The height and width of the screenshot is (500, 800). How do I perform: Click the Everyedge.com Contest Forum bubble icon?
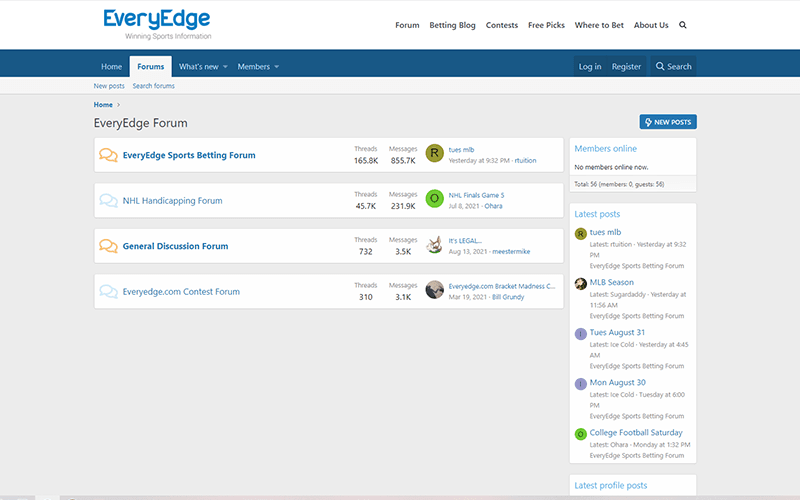pos(108,291)
